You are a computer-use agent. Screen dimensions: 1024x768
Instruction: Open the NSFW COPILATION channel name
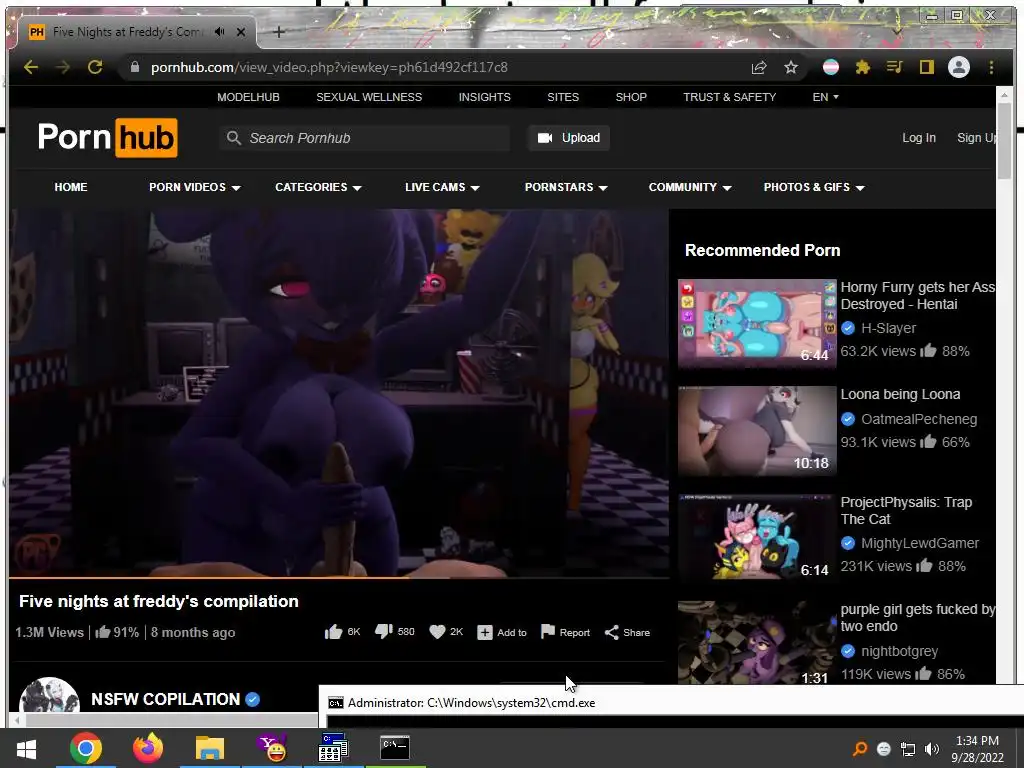point(165,699)
